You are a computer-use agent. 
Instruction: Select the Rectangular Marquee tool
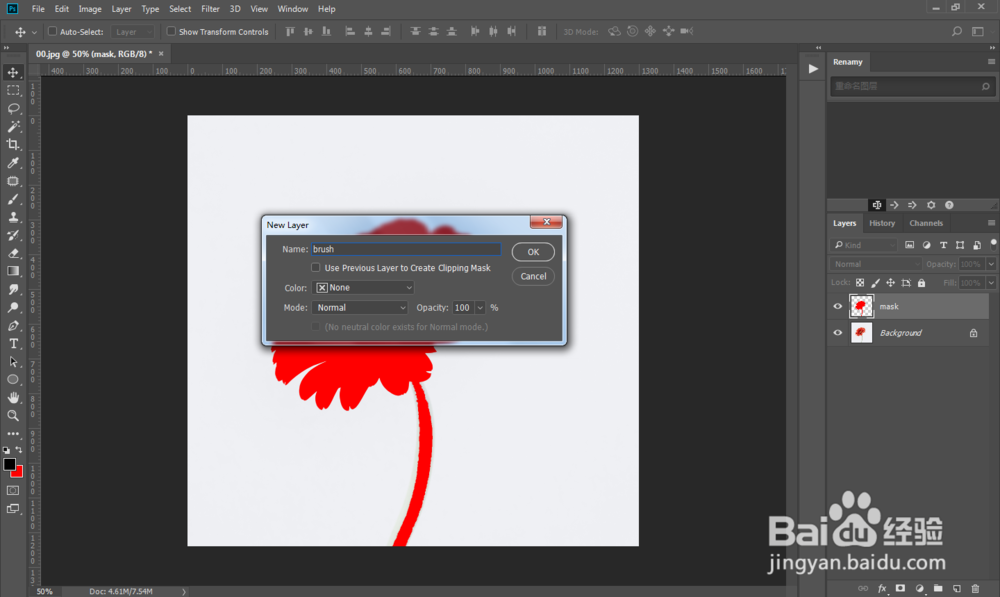pos(13,90)
